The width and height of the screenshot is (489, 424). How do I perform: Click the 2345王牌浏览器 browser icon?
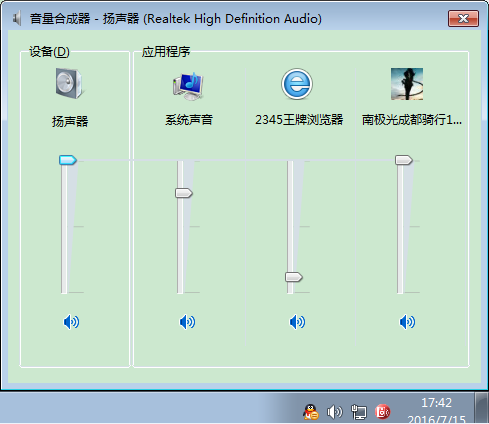tap(297, 84)
